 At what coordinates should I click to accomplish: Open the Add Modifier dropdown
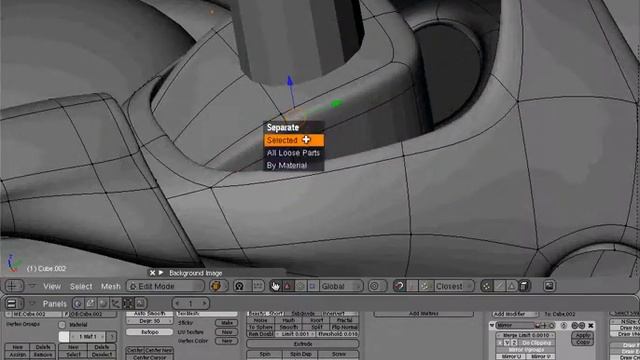(515, 314)
